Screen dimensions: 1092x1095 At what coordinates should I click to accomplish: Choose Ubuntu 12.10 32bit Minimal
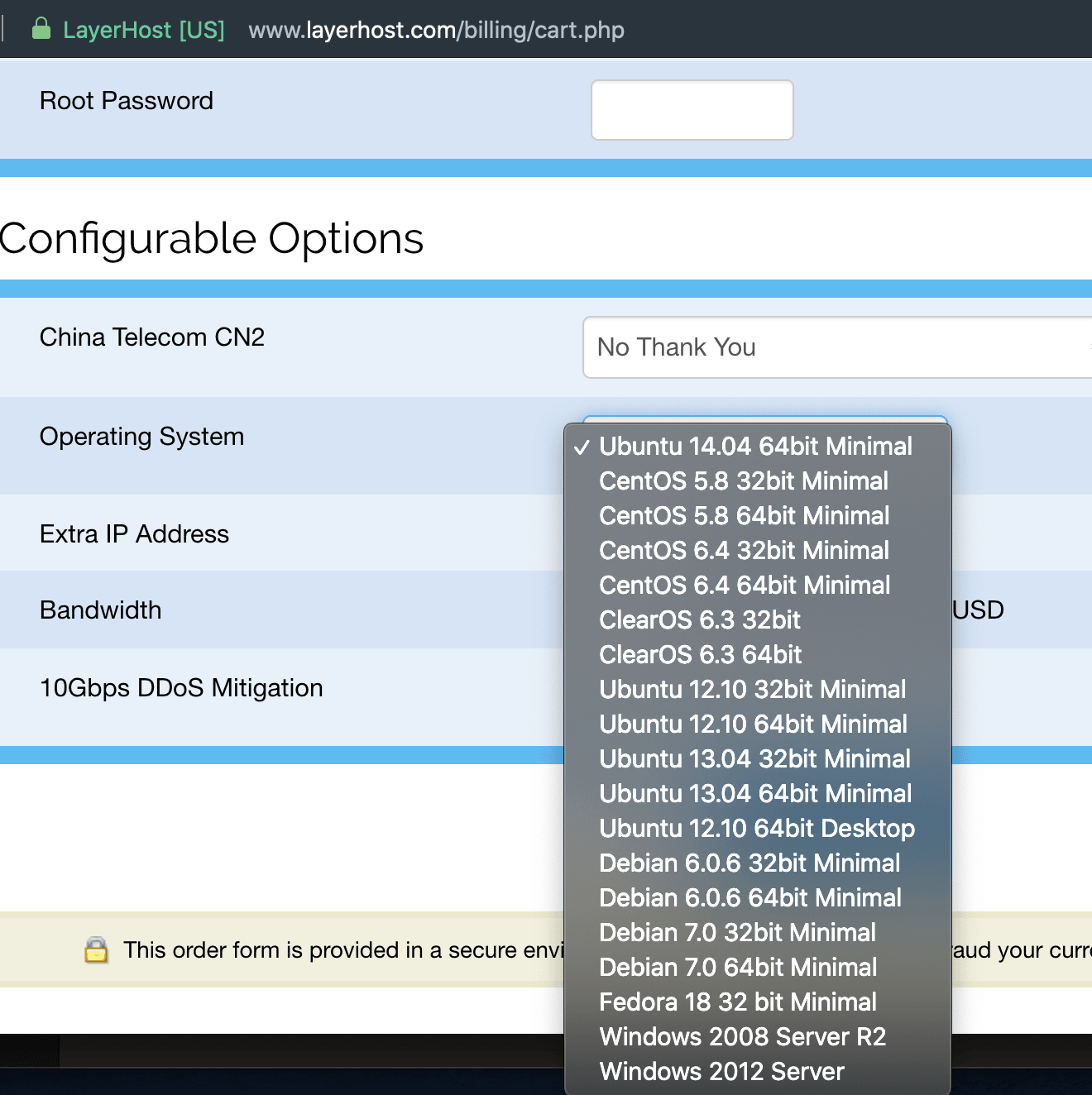pyautogui.click(x=752, y=690)
